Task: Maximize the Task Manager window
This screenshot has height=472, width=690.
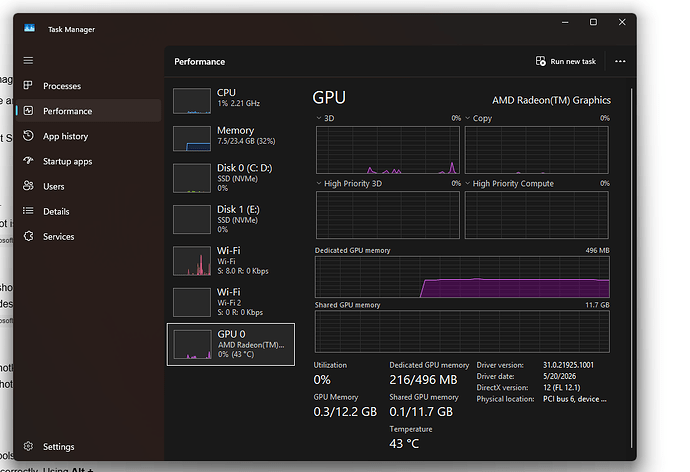Action: pos(593,22)
